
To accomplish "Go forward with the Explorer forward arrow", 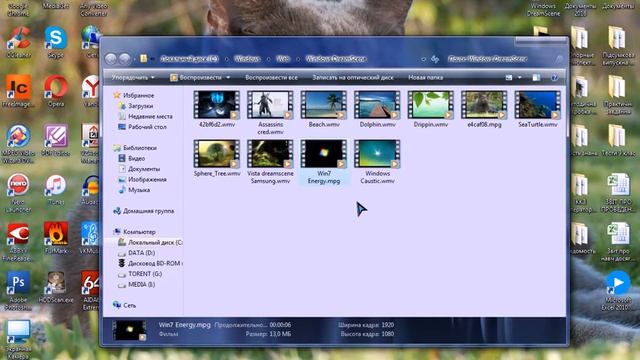I will [125, 59].
